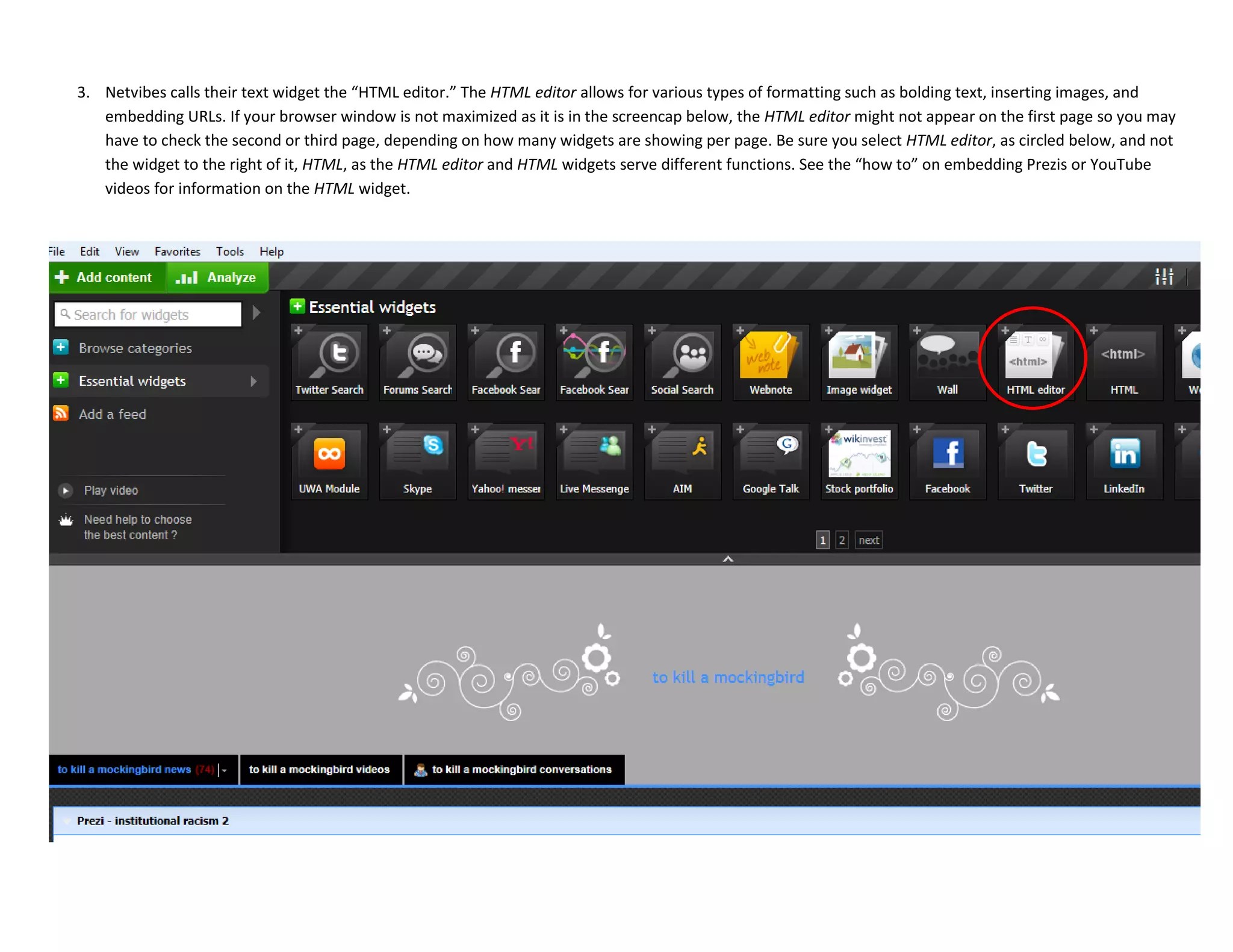
Task: Choose the Skype widget
Action: click(417, 462)
